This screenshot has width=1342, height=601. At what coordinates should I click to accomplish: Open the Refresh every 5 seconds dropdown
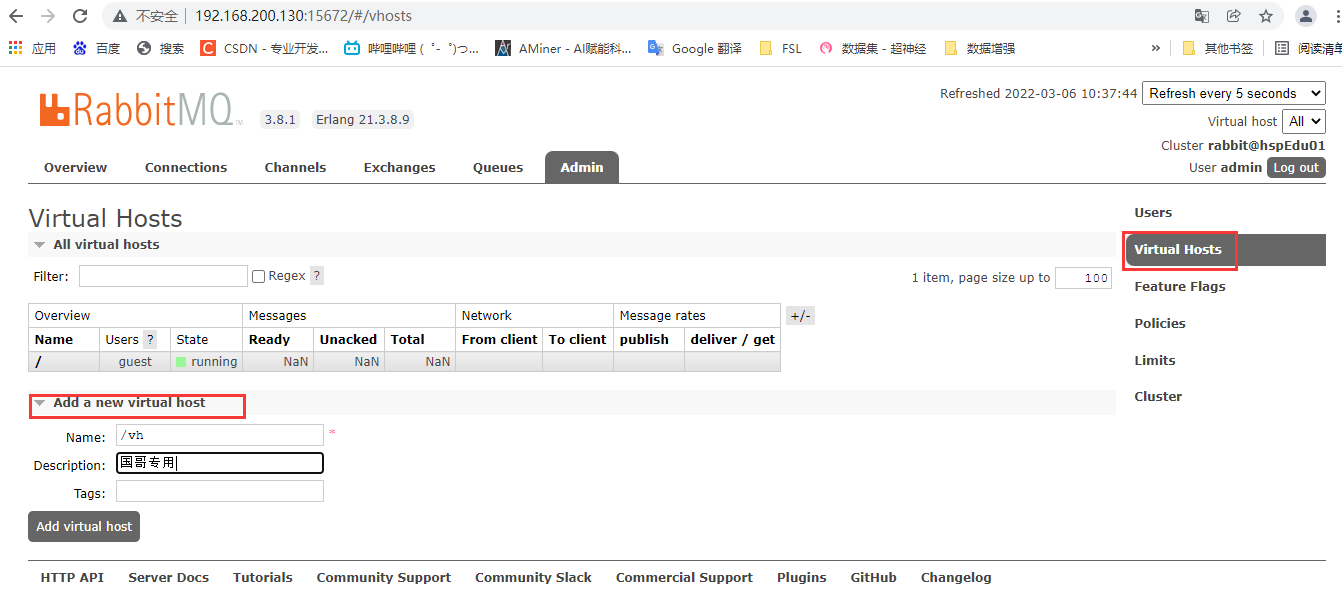(x=1233, y=93)
